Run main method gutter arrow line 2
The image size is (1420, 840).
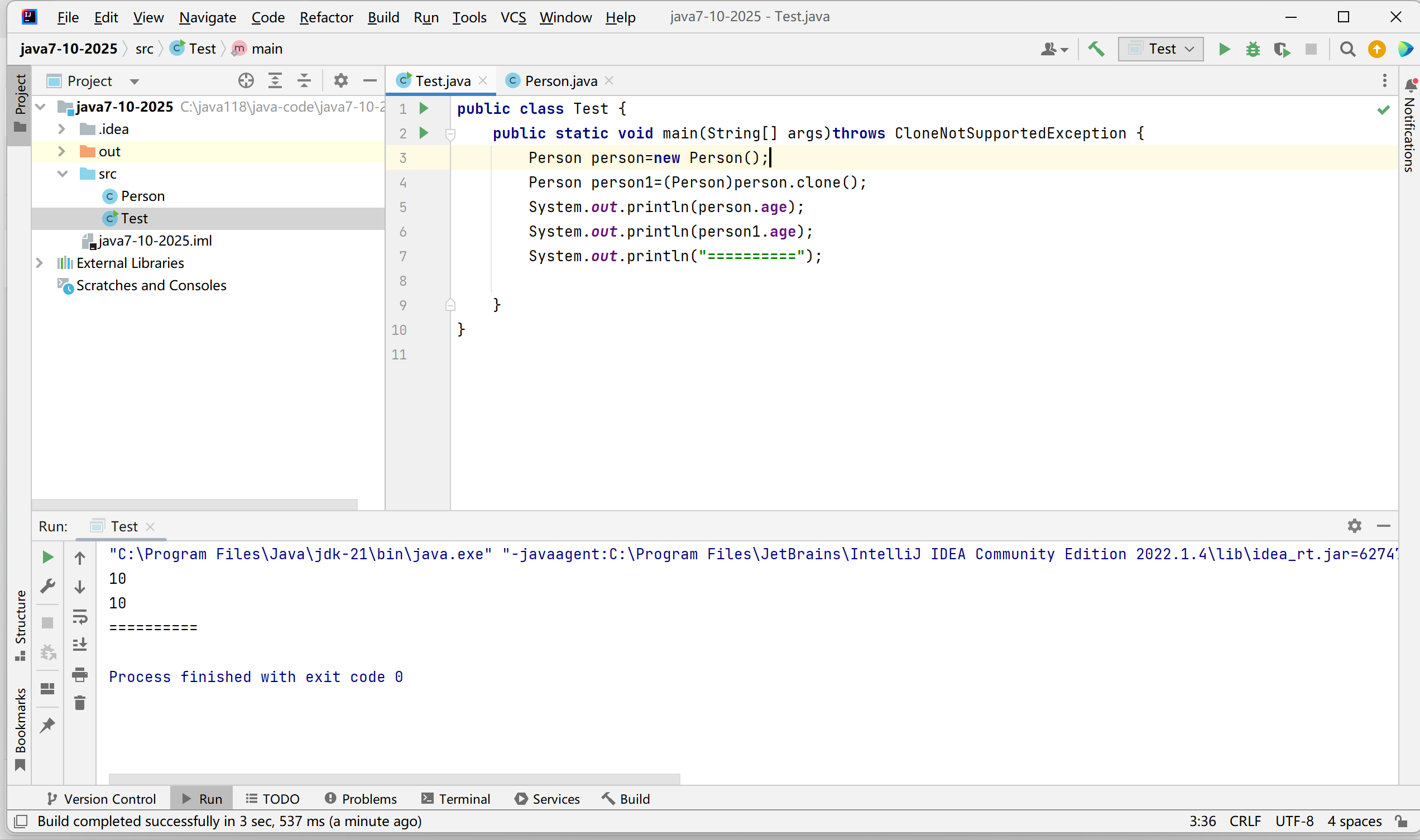[423, 133]
